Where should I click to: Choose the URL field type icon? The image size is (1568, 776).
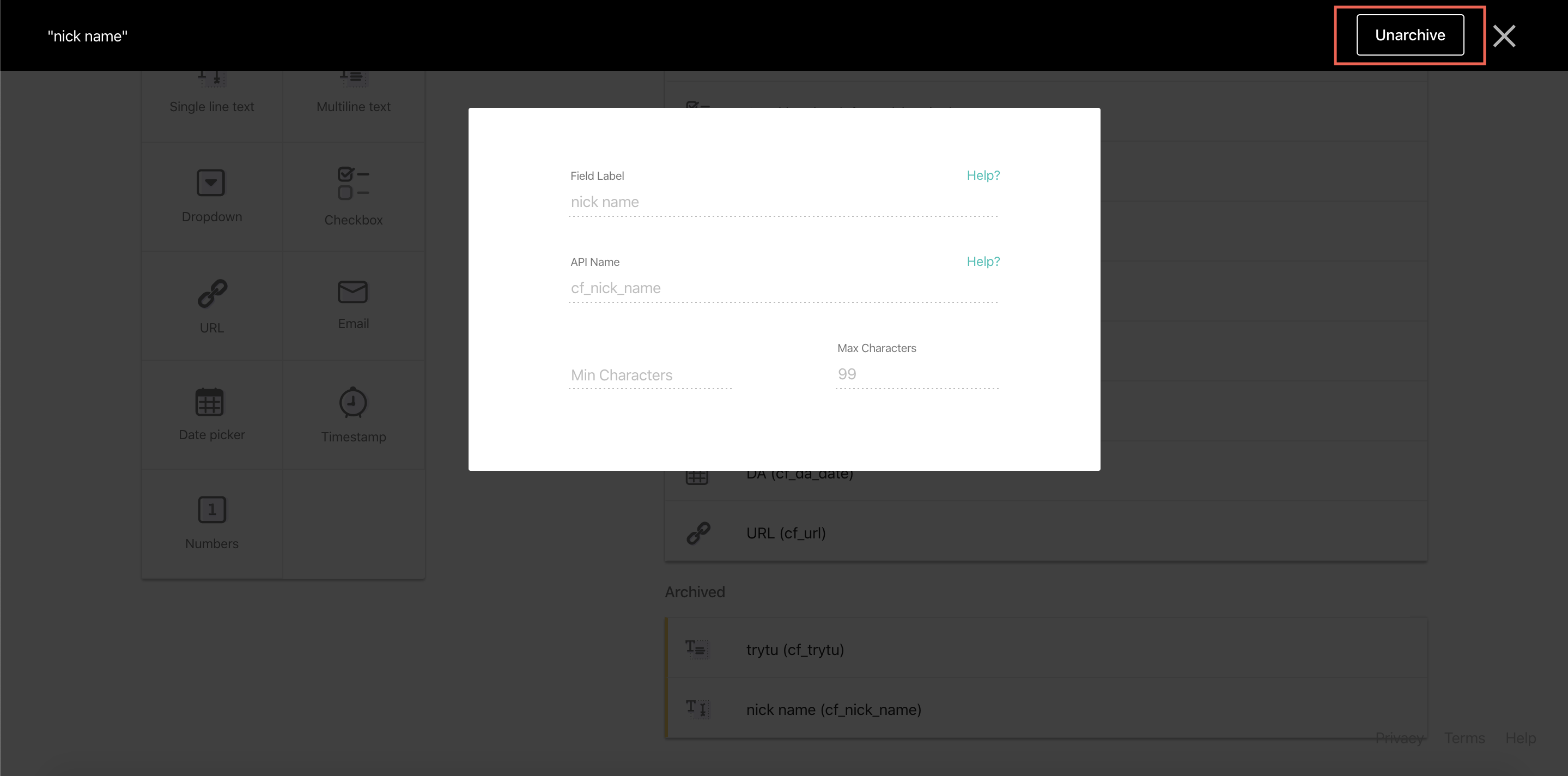pos(212,293)
